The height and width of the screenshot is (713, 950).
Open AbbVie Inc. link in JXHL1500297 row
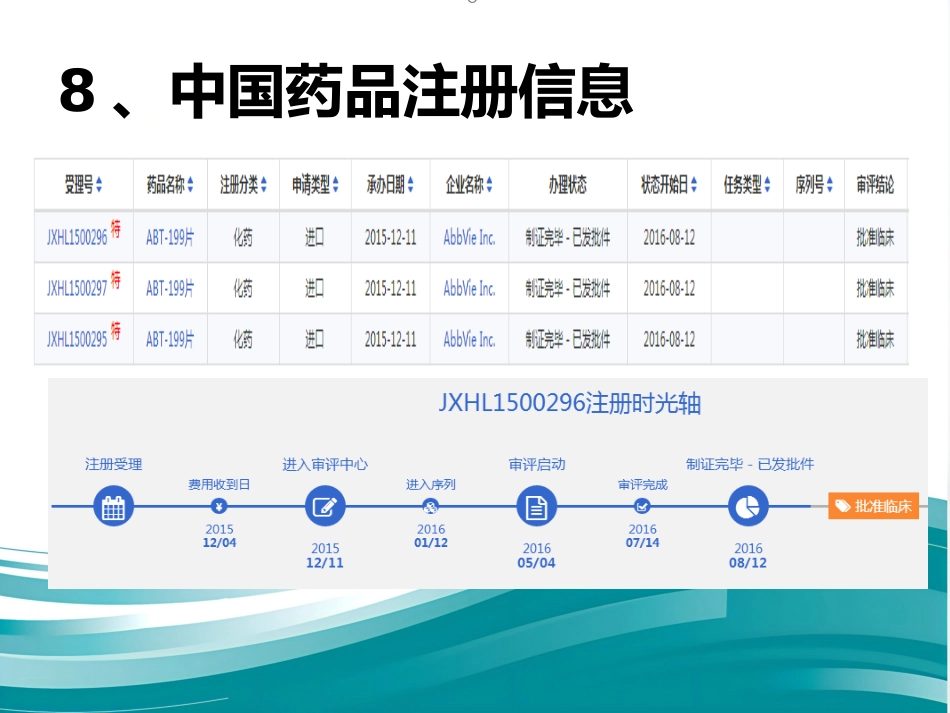coord(470,288)
